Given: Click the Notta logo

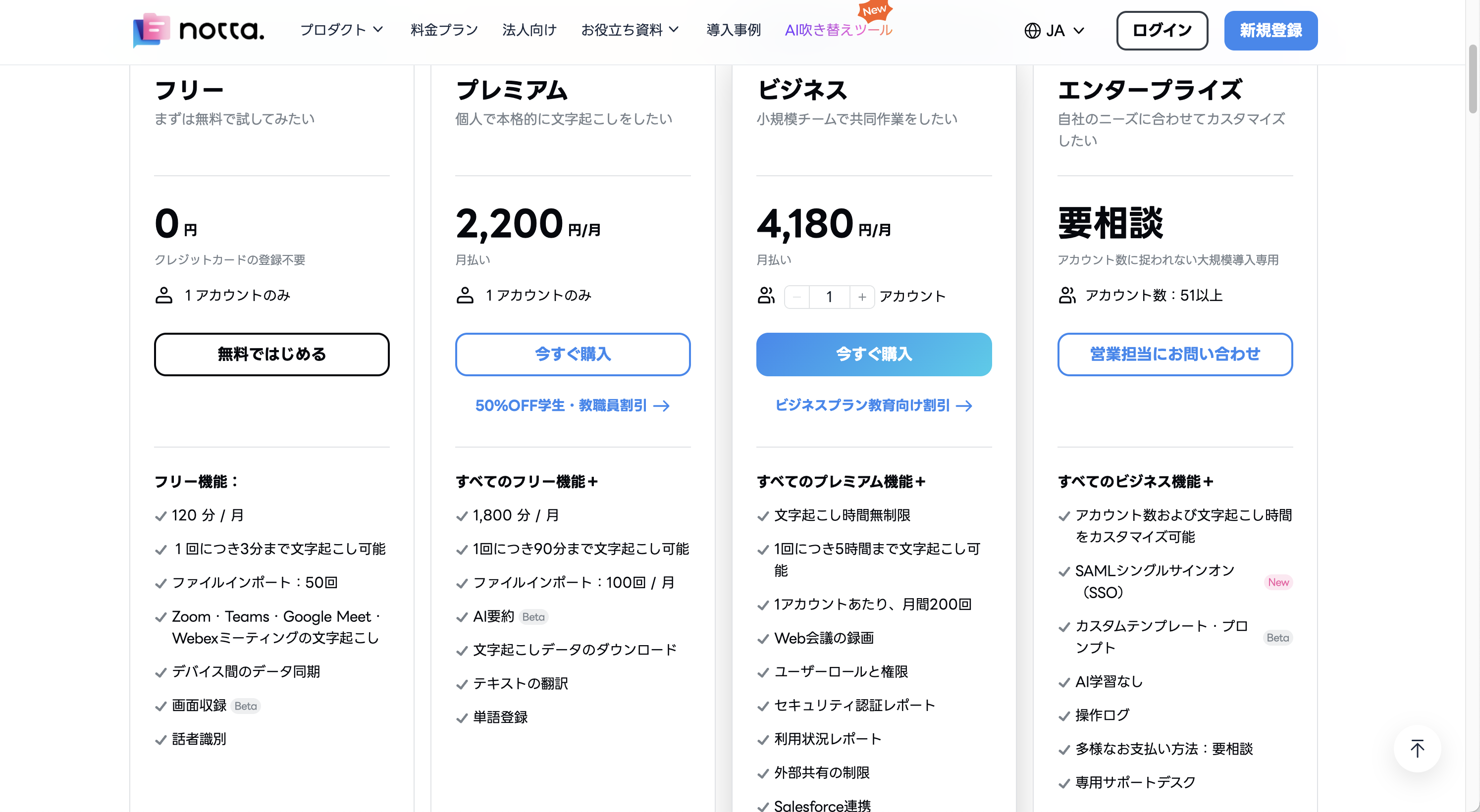Looking at the screenshot, I should pyautogui.click(x=198, y=30).
